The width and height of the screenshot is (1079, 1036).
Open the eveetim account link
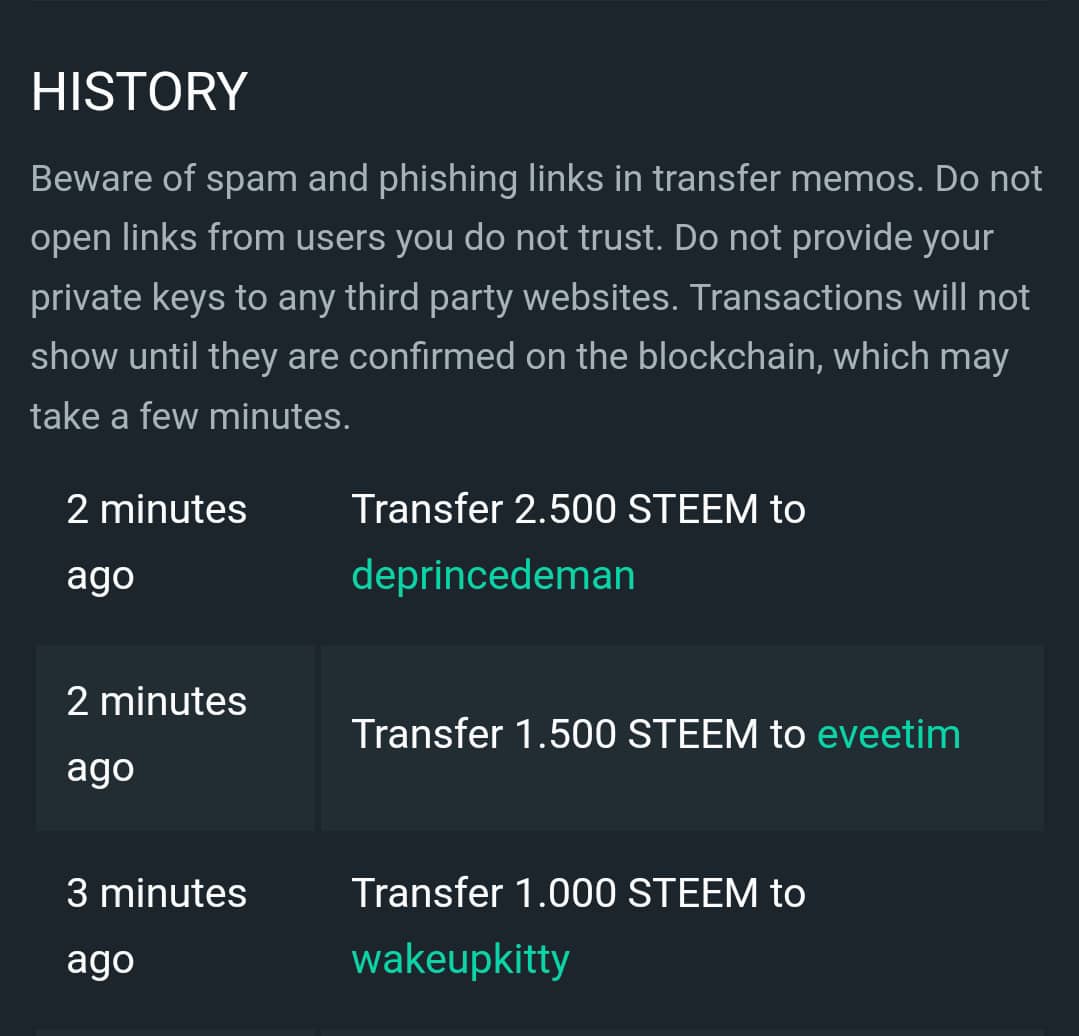point(888,734)
